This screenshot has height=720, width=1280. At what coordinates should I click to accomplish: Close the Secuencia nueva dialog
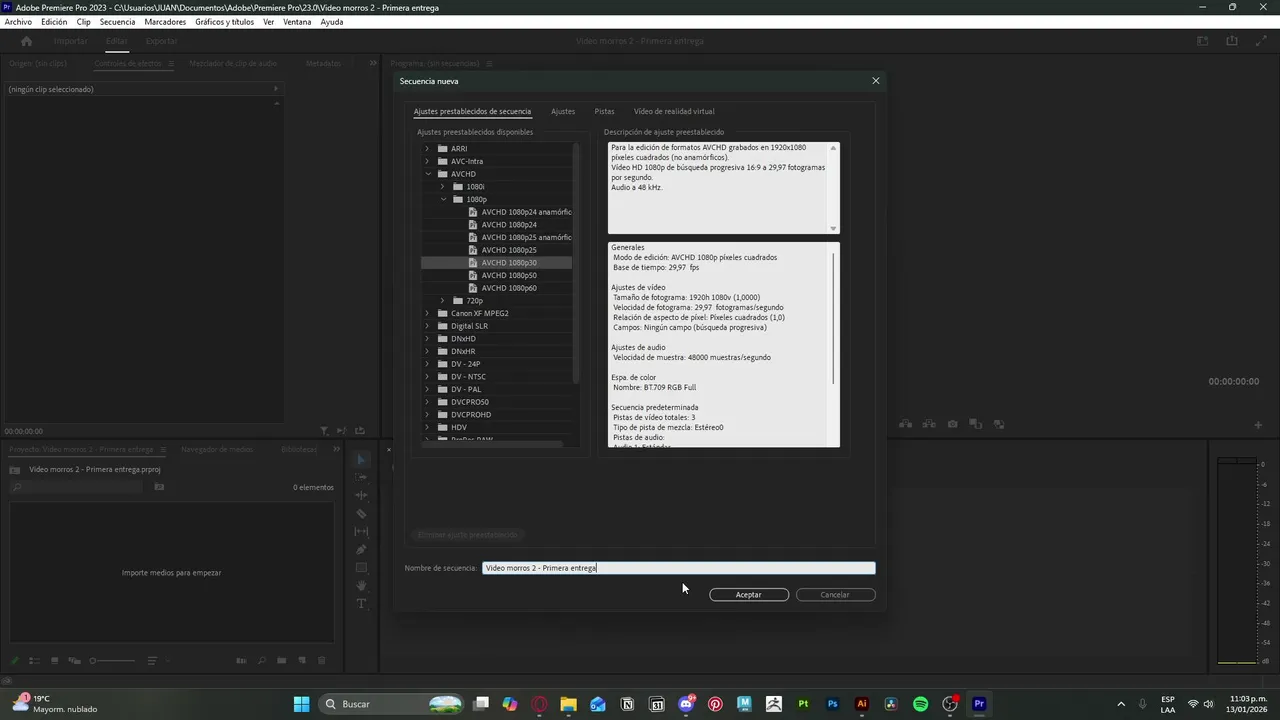(876, 81)
